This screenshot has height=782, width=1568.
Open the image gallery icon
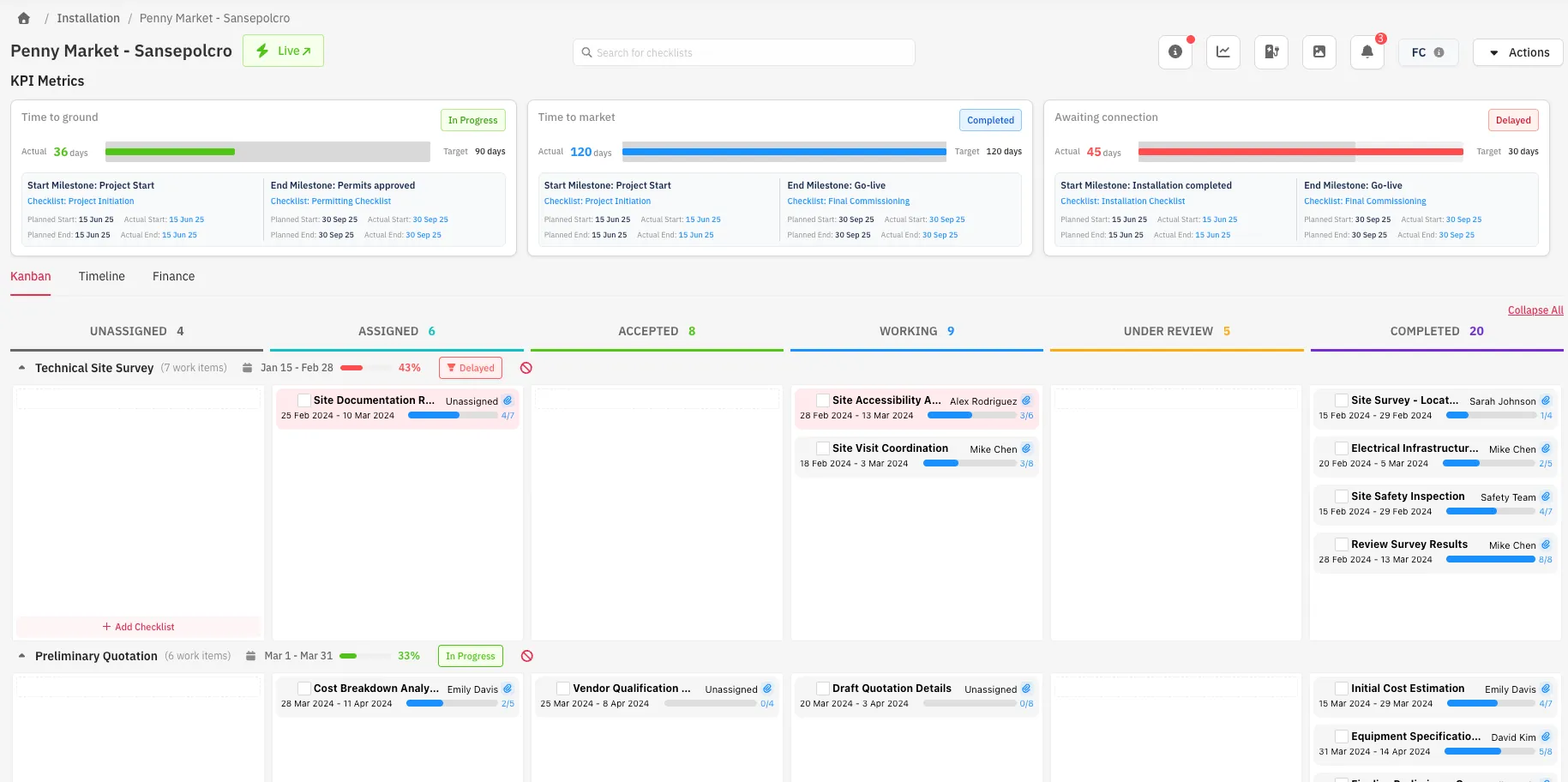click(1319, 52)
